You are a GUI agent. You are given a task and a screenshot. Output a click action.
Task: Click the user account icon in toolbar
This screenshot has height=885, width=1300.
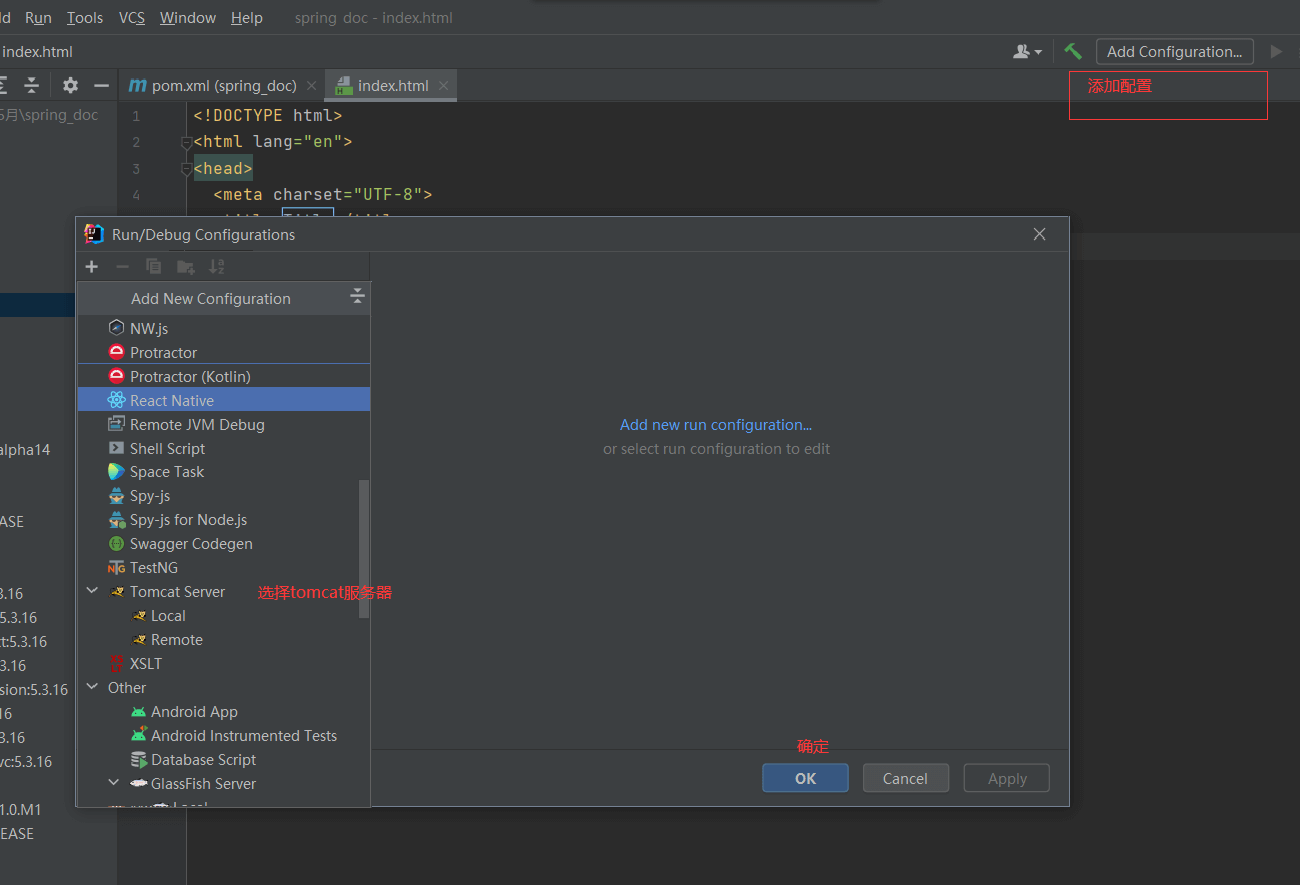click(1022, 51)
